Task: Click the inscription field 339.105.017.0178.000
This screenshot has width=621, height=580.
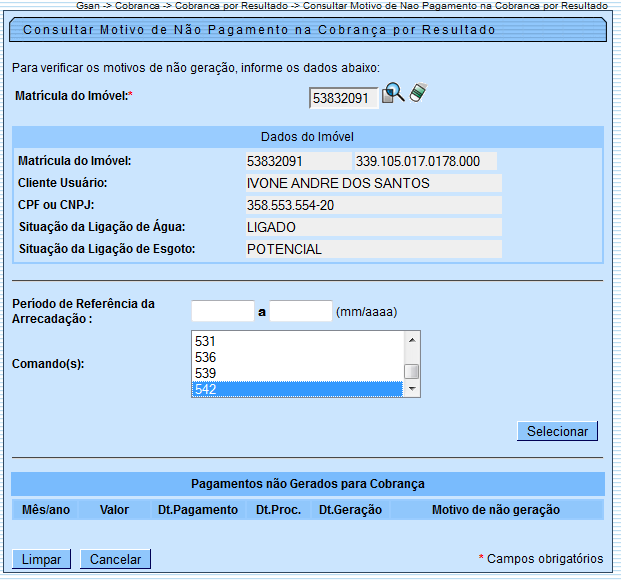Action: pyautogui.click(x=425, y=161)
